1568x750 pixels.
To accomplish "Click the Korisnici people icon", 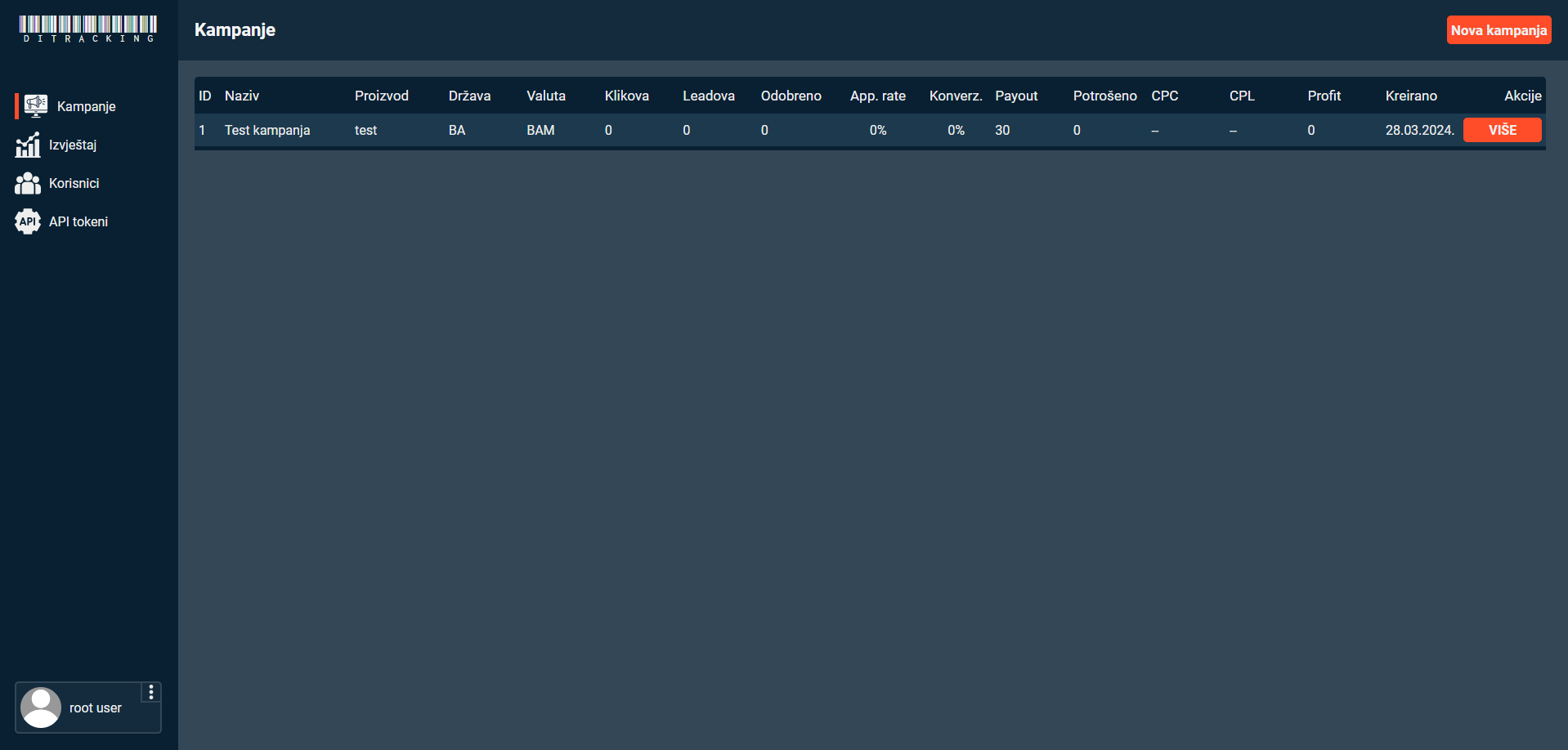I will coord(28,183).
